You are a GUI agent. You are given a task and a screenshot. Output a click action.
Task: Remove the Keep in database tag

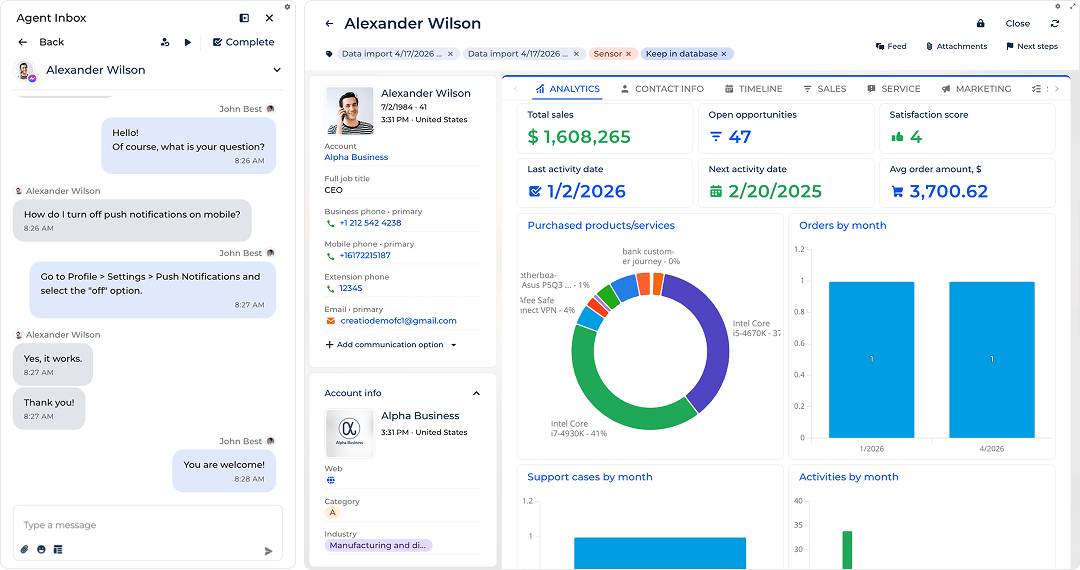pos(724,54)
